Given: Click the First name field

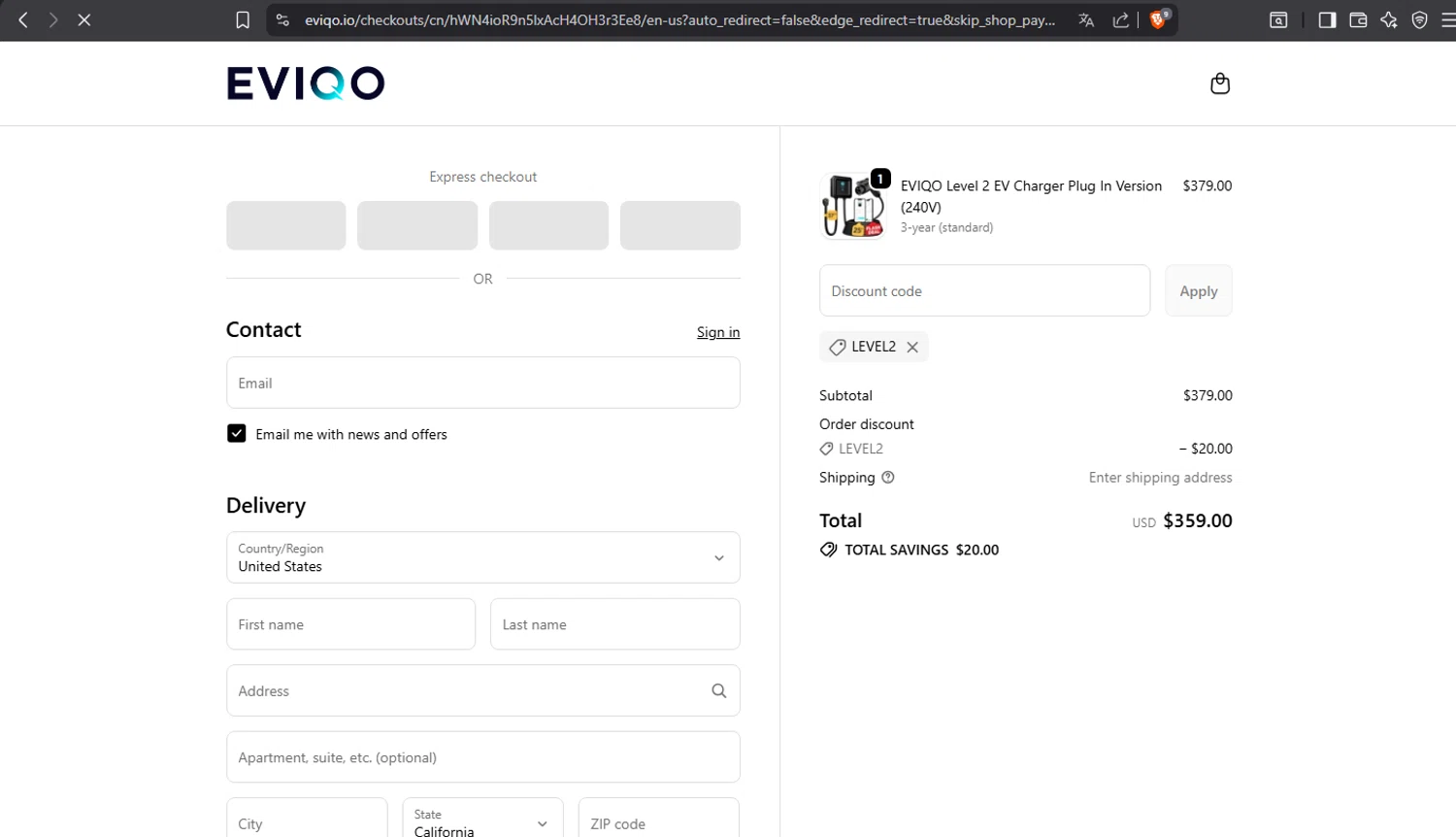Looking at the screenshot, I should point(351,624).
